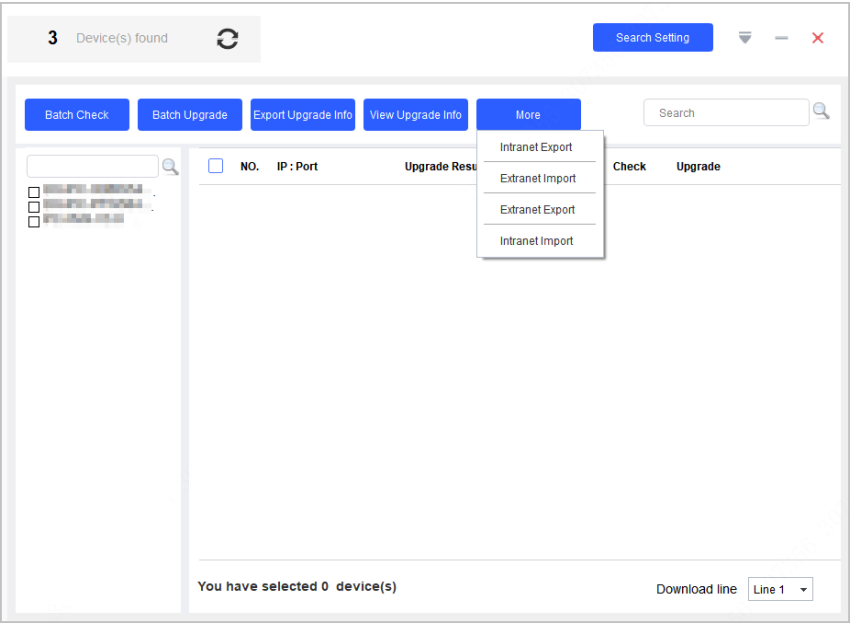Check the third device in the left tree
The height and width of the screenshot is (625, 852).
click(34, 222)
